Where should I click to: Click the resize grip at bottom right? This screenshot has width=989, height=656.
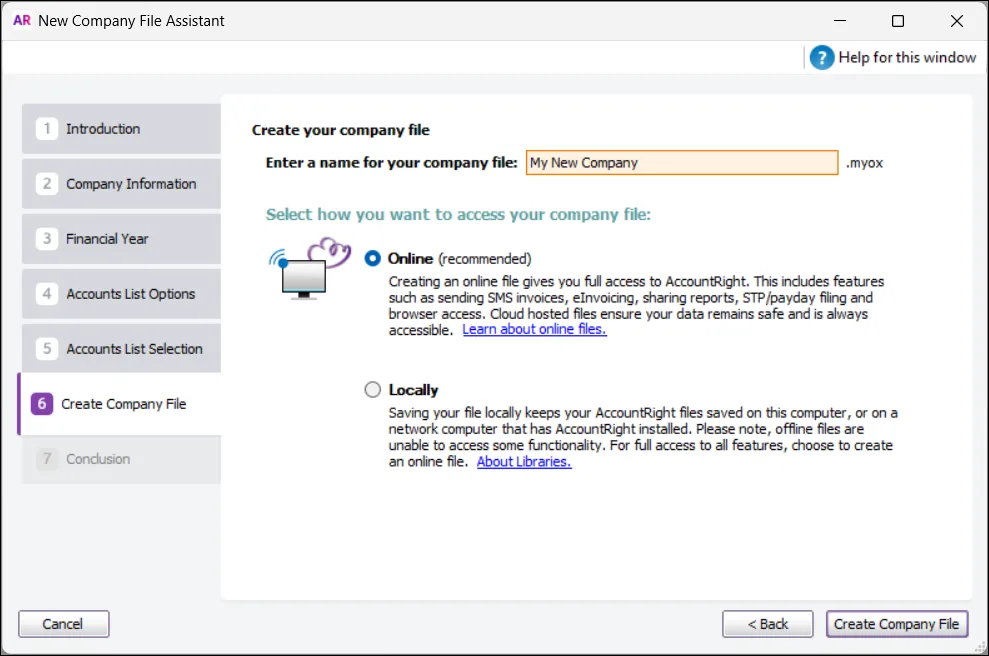(x=981, y=648)
